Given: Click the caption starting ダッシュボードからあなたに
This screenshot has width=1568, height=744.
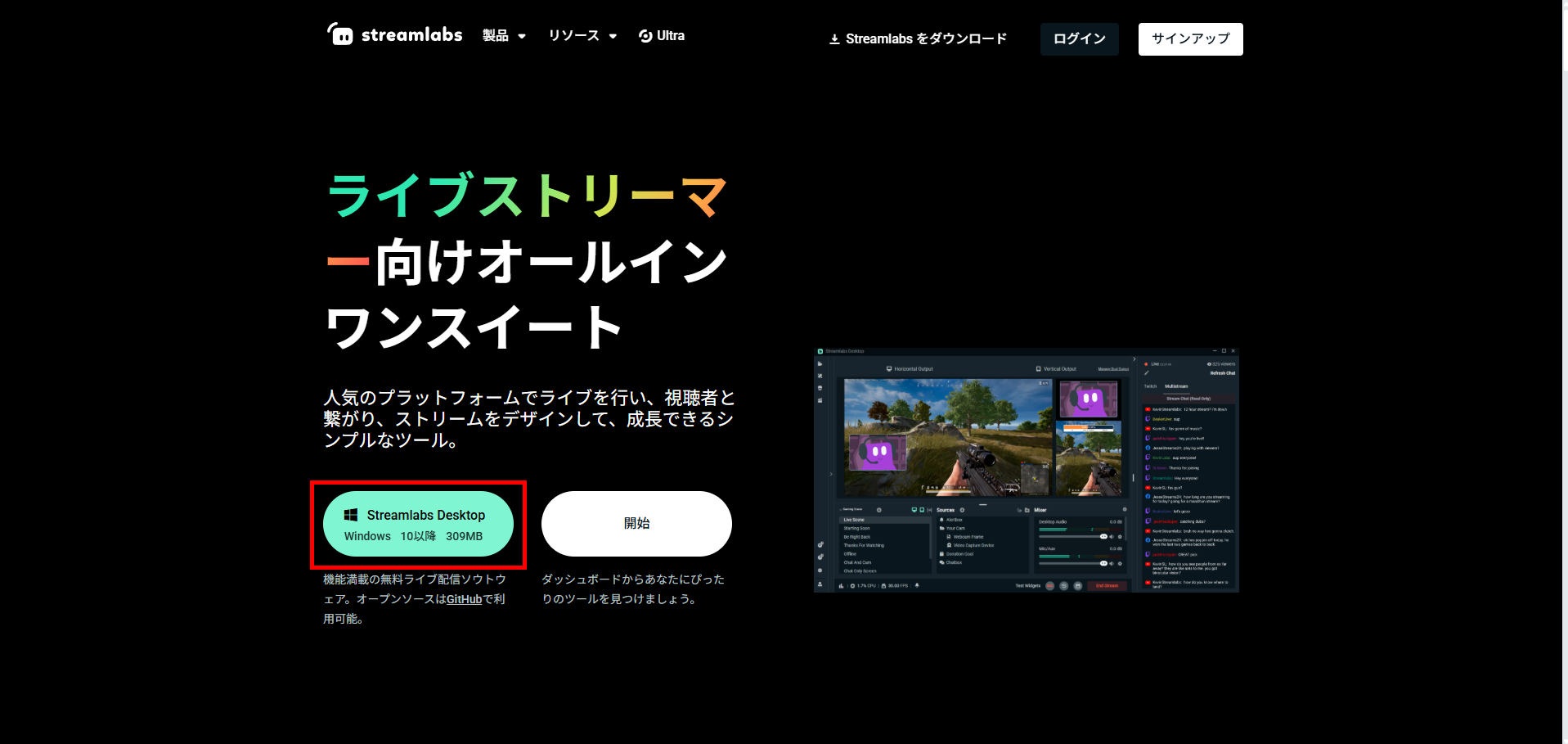Looking at the screenshot, I should coord(633,588).
